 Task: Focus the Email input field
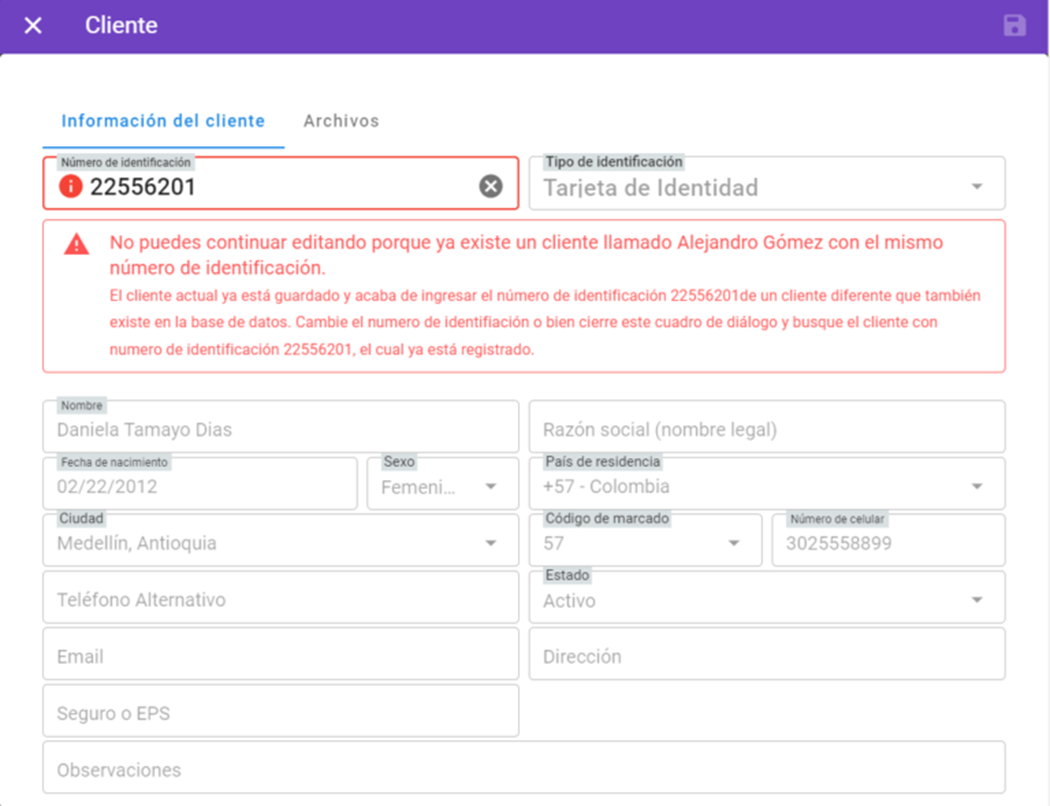(280, 657)
